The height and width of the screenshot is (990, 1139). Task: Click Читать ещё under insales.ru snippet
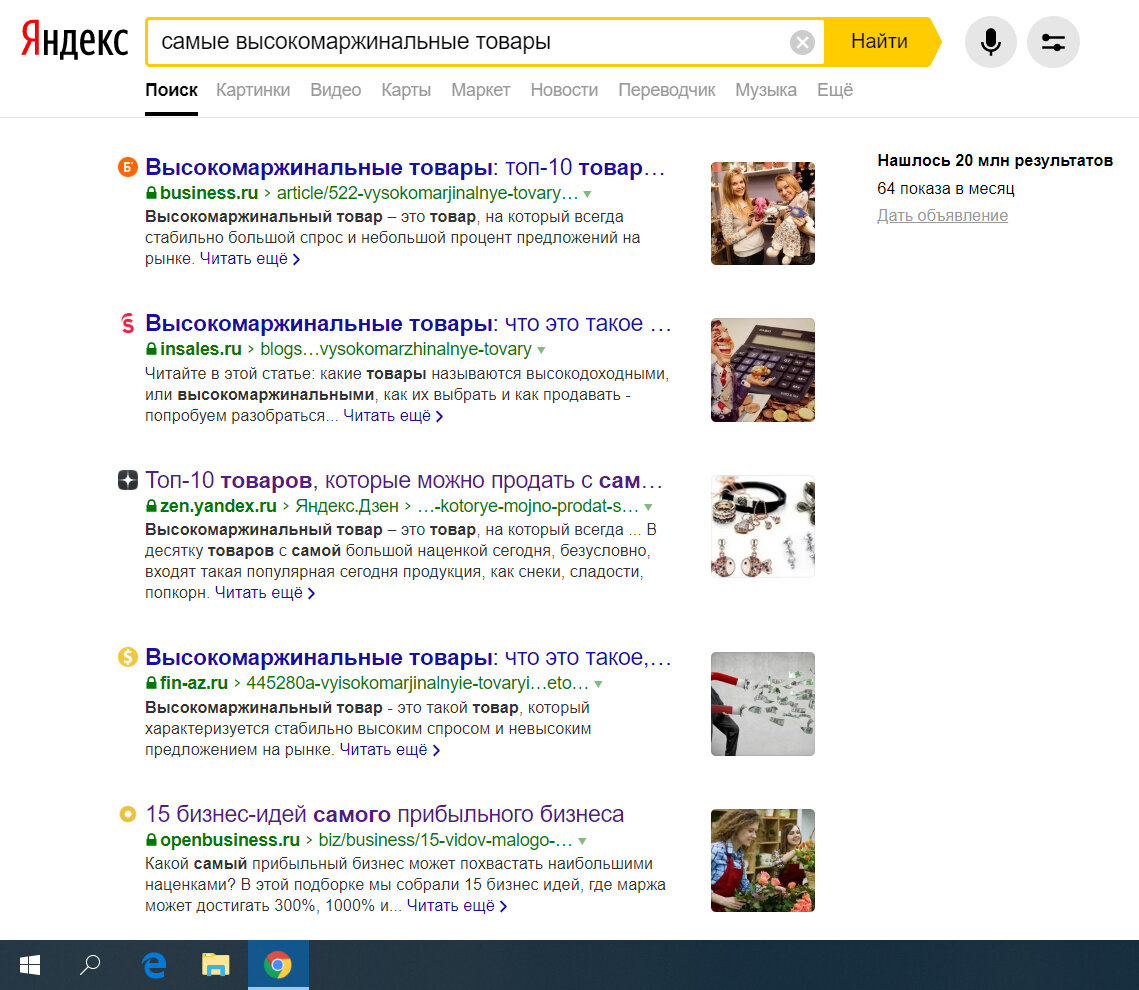tap(393, 415)
